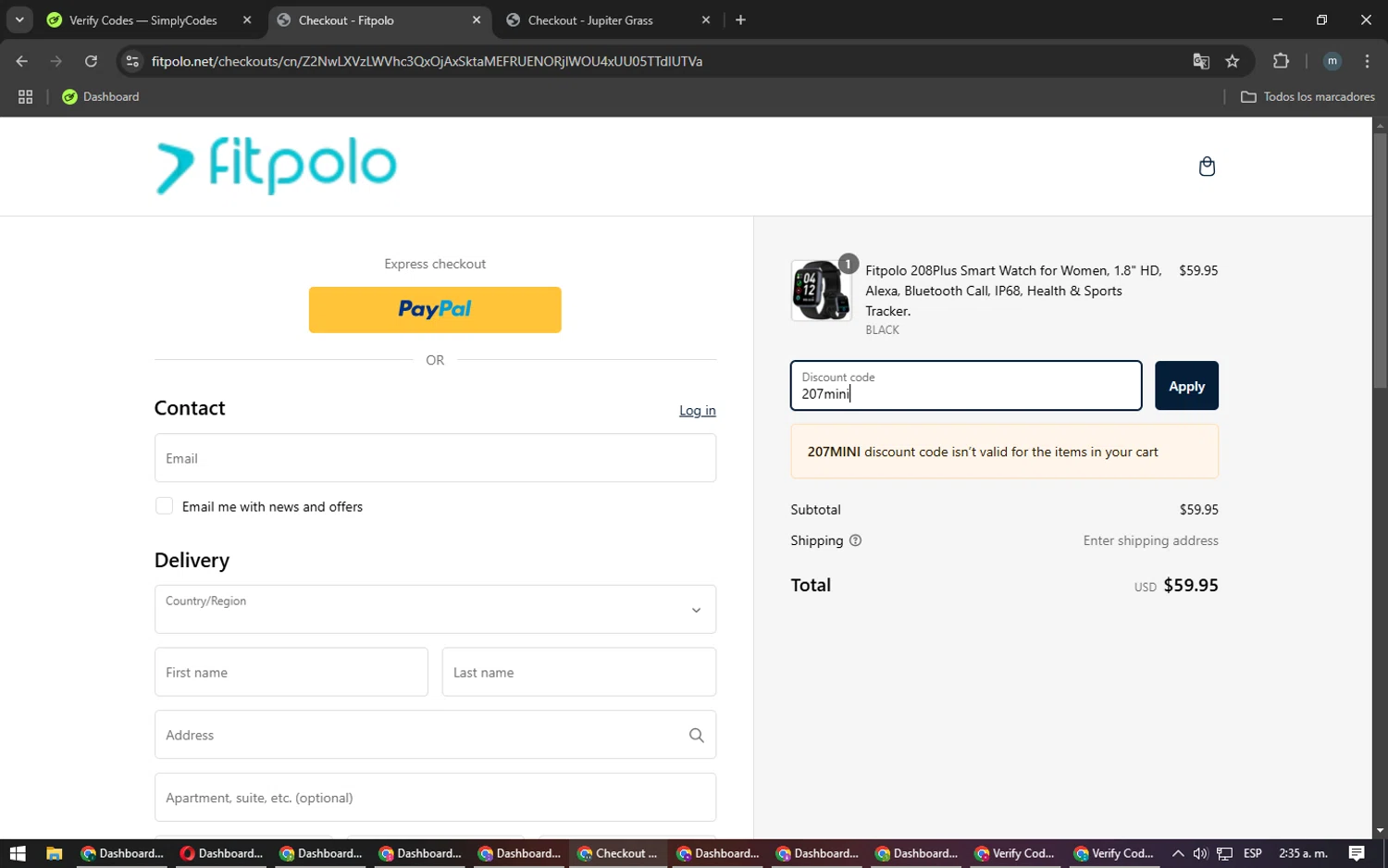The width and height of the screenshot is (1388, 868).
Task: Open the Todos los marcadores folder
Action: click(x=1307, y=96)
